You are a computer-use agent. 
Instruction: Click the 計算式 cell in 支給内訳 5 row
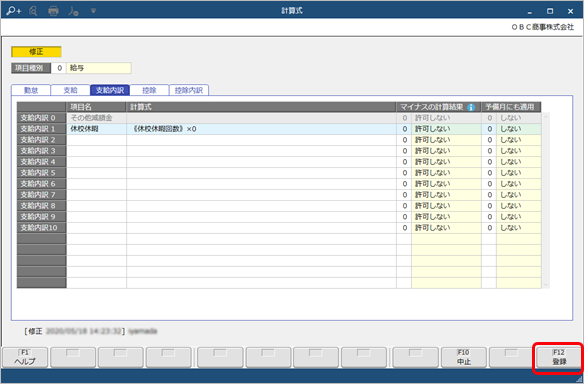(x=261, y=173)
